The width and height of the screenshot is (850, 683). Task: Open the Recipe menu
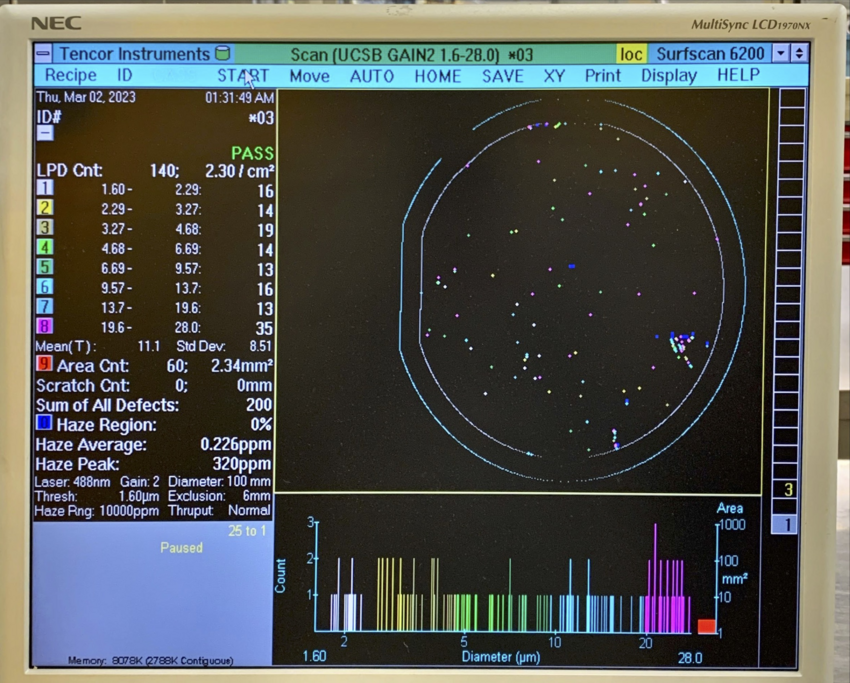click(72, 76)
